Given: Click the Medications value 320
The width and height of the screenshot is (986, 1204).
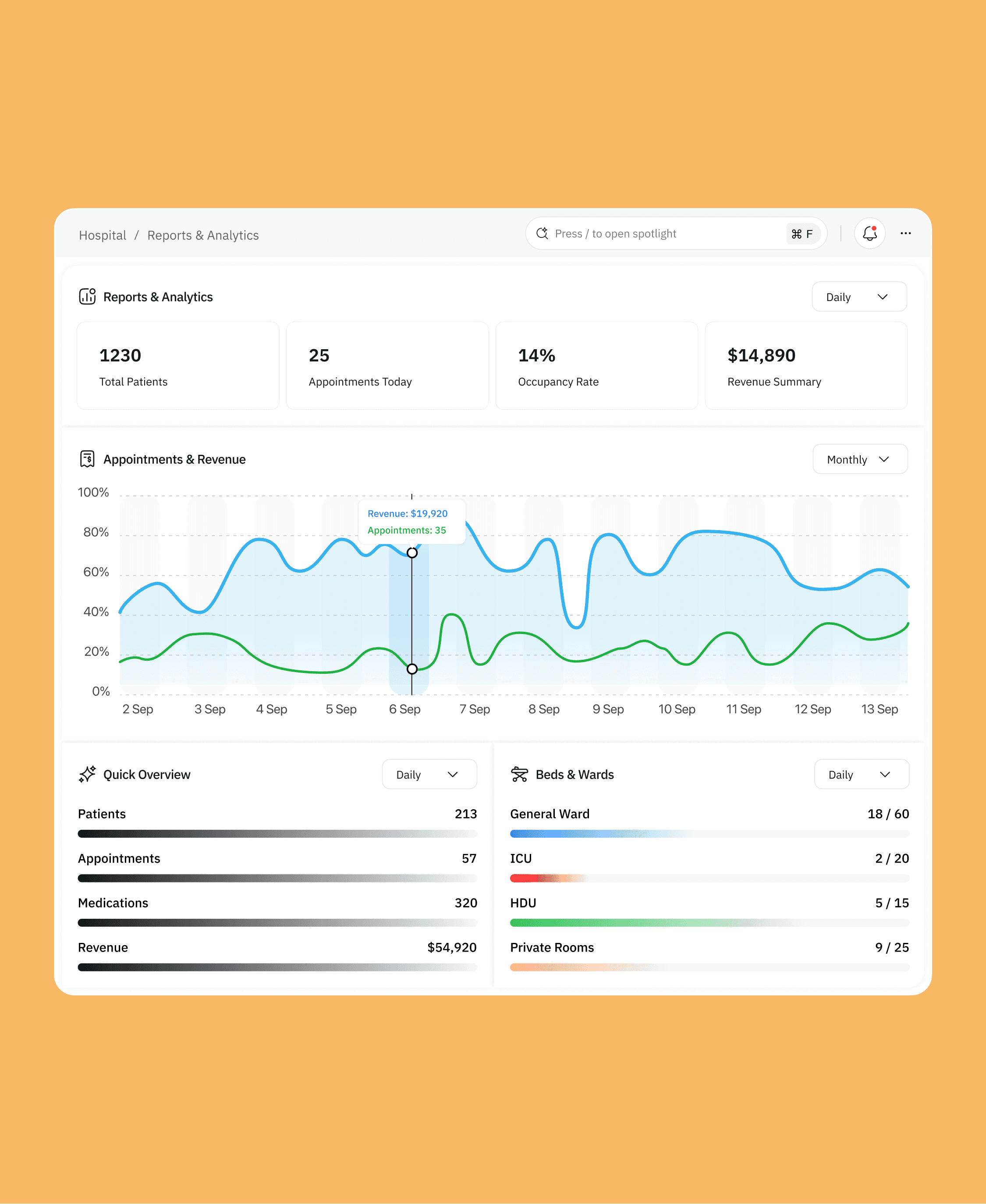Looking at the screenshot, I should point(465,903).
